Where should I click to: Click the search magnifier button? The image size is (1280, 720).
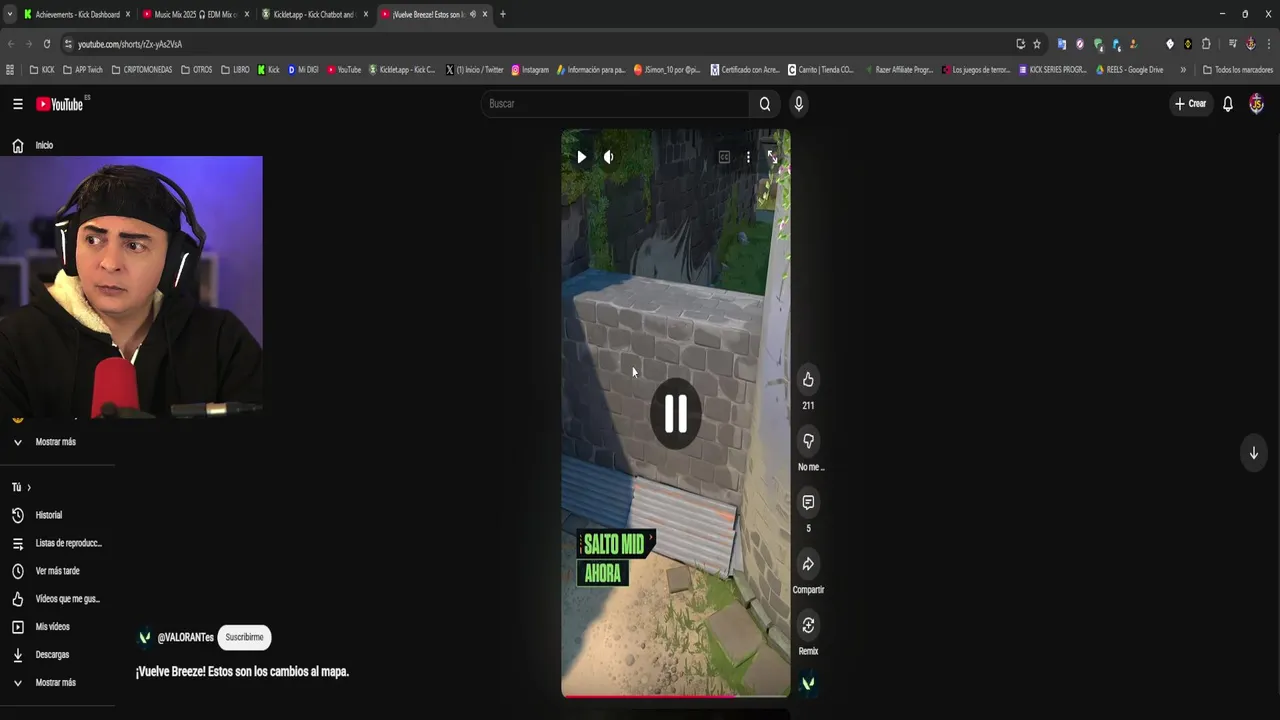point(765,104)
